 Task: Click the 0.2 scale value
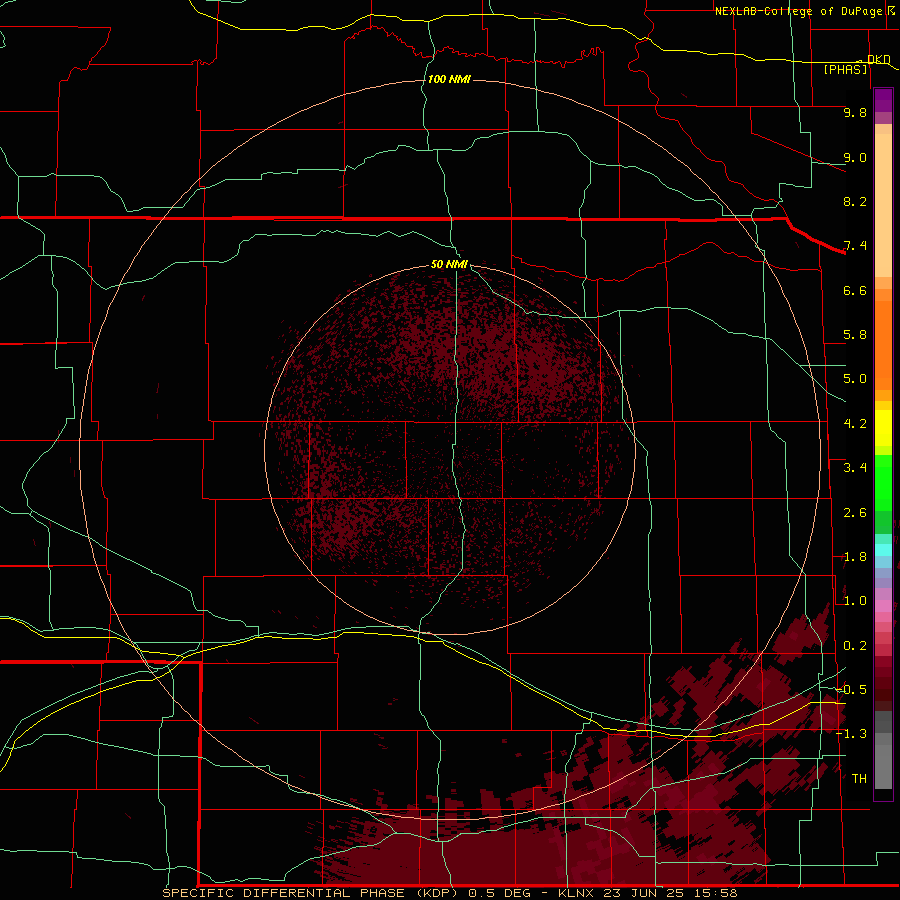pyautogui.click(x=855, y=646)
